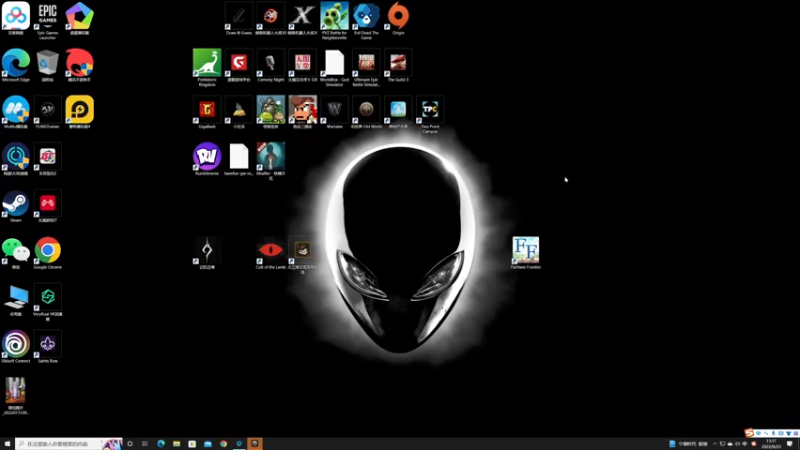This screenshot has height=450, width=800.
Task: Open the WeChat desktop shortcut
Action: coord(16,253)
